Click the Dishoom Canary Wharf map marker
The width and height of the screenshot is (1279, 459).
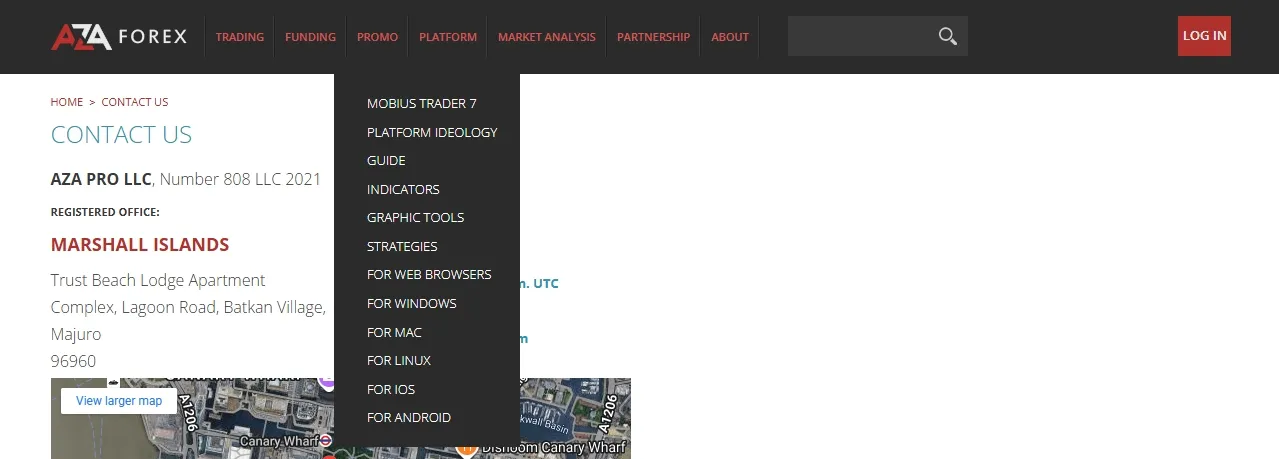point(466,449)
